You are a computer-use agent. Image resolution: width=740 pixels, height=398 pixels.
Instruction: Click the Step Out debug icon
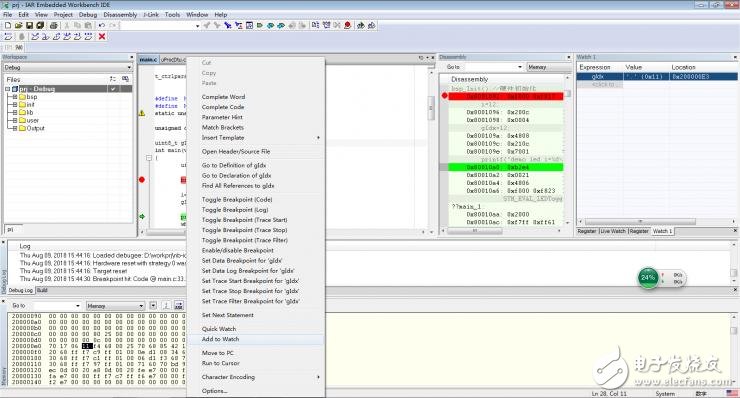56,36
